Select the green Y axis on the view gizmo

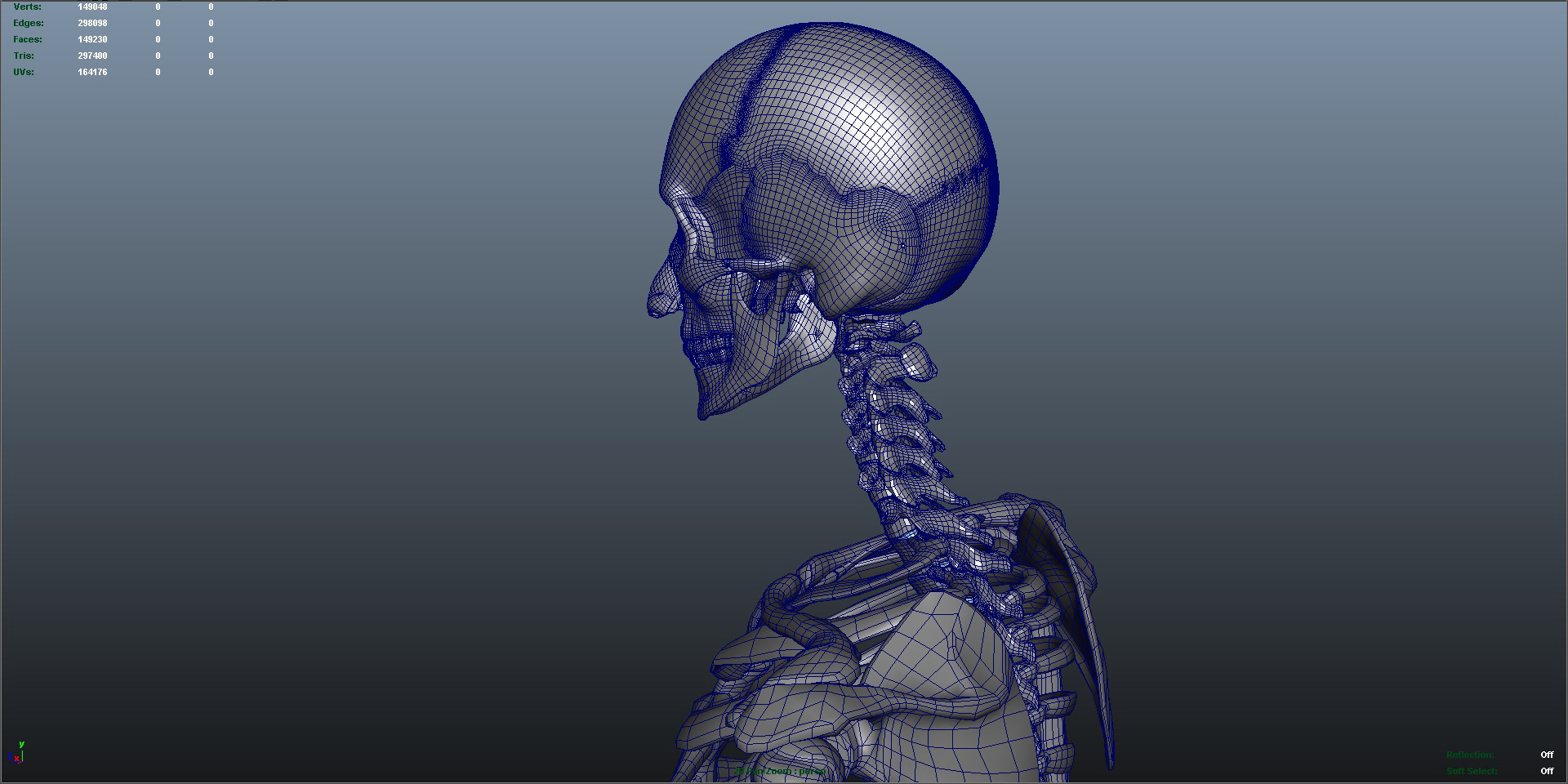click(x=21, y=744)
